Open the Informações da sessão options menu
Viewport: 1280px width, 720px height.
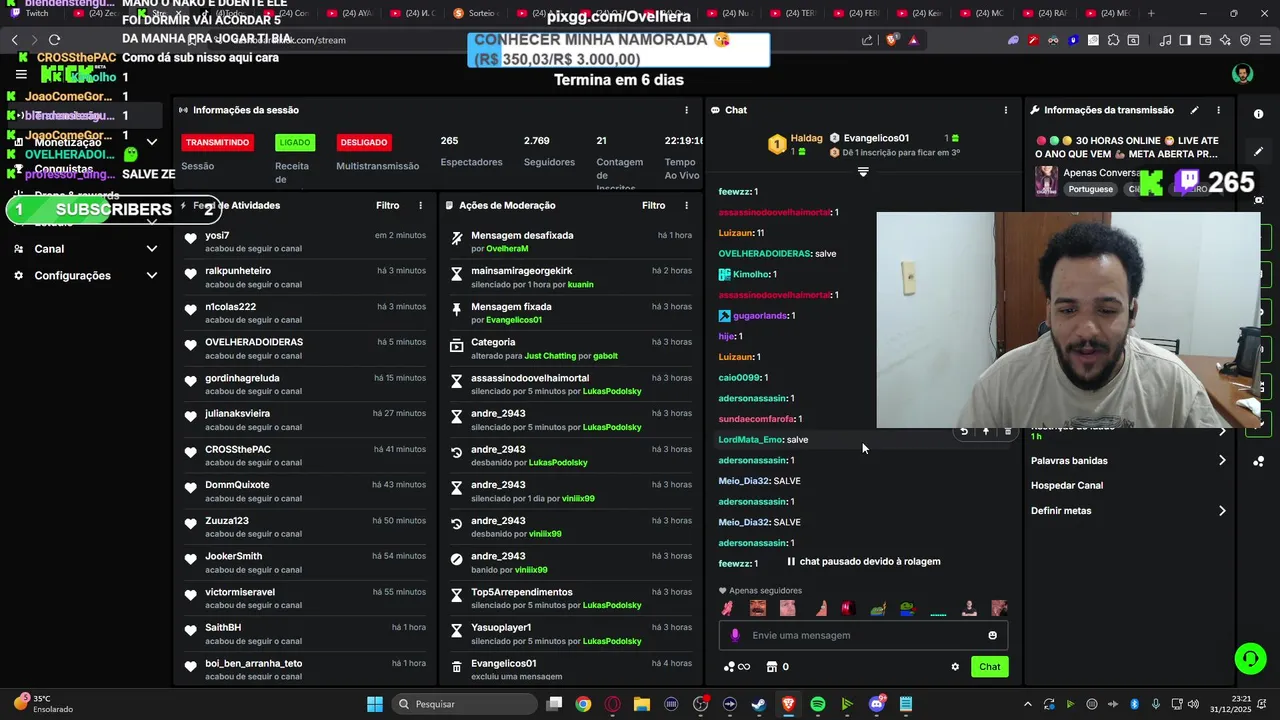click(686, 110)
